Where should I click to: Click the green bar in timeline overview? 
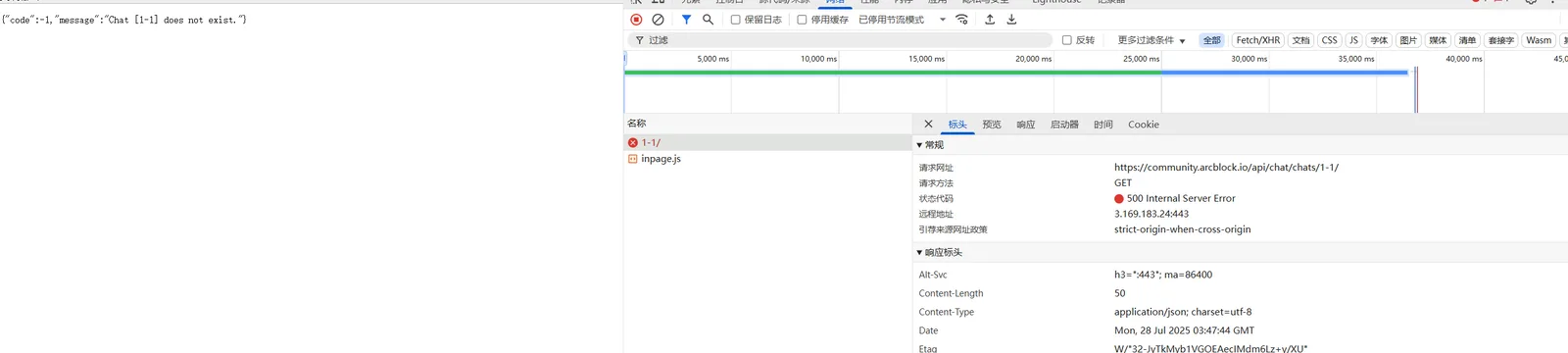click(x=892, y=73)
